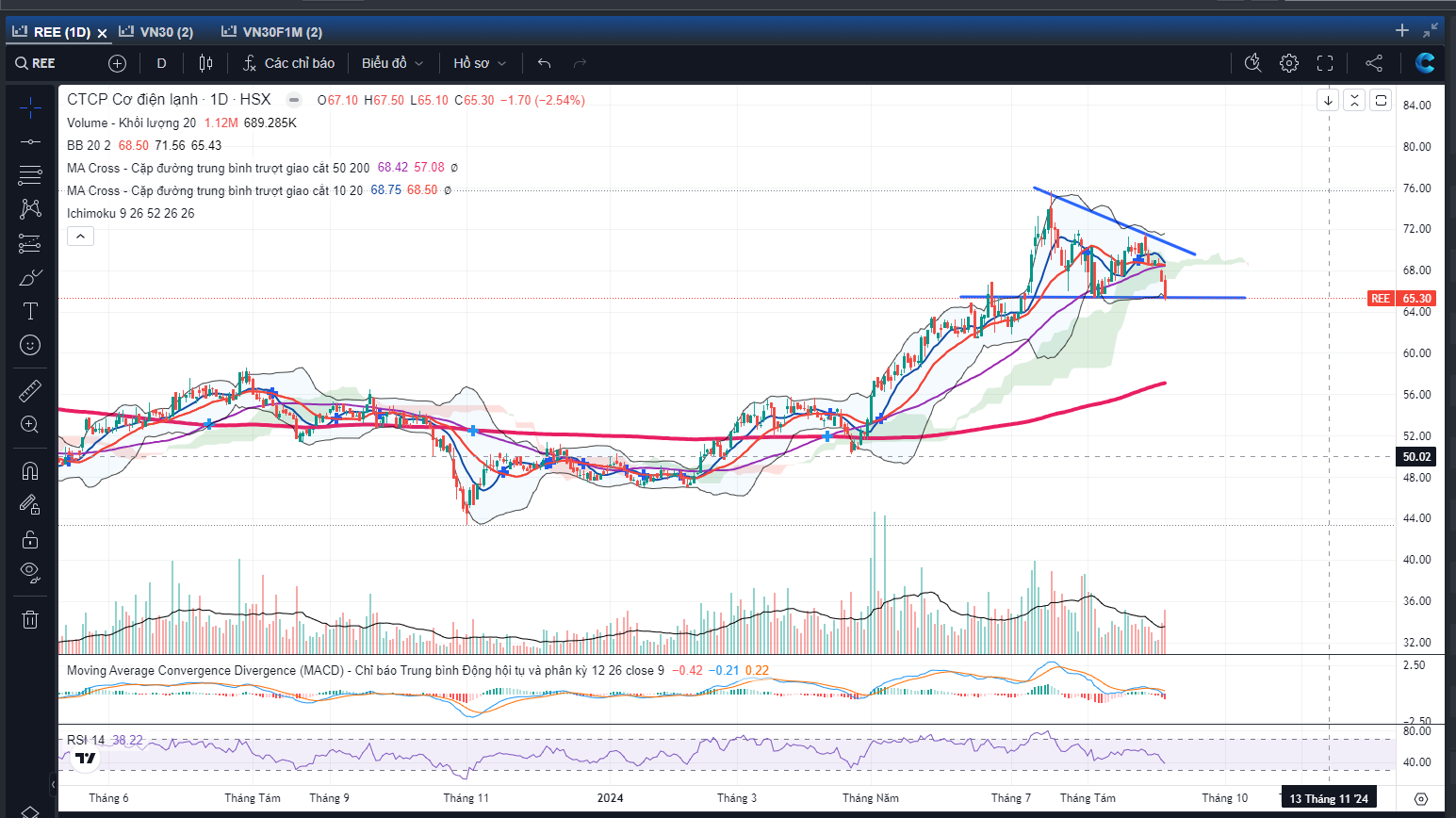The height and width of the screenshot is (818, 1456).
Task: Click the CTCP Cơ điện lạnh title
Action: [x=133, y=99]
